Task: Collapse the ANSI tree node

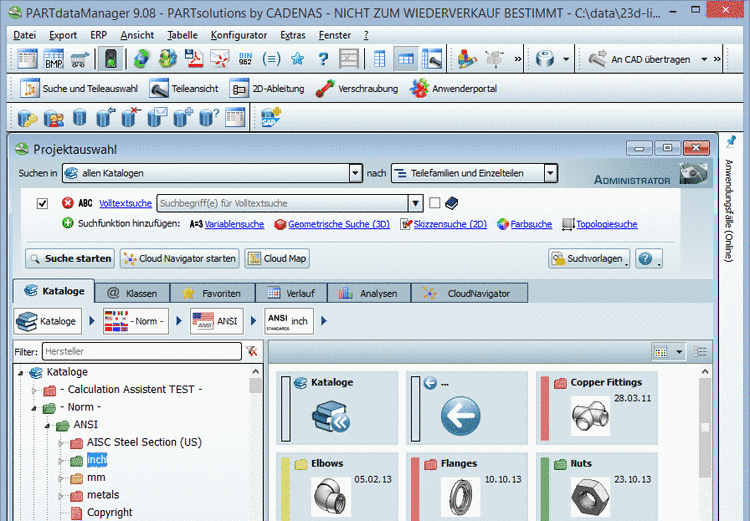Action: coord(48,424)
